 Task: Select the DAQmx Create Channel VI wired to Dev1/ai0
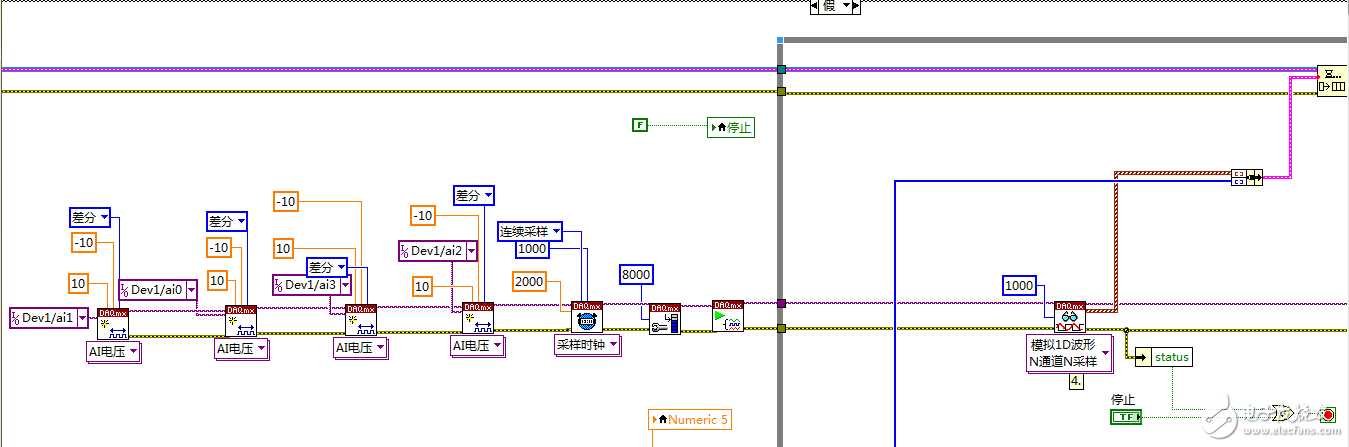point(240,321)
